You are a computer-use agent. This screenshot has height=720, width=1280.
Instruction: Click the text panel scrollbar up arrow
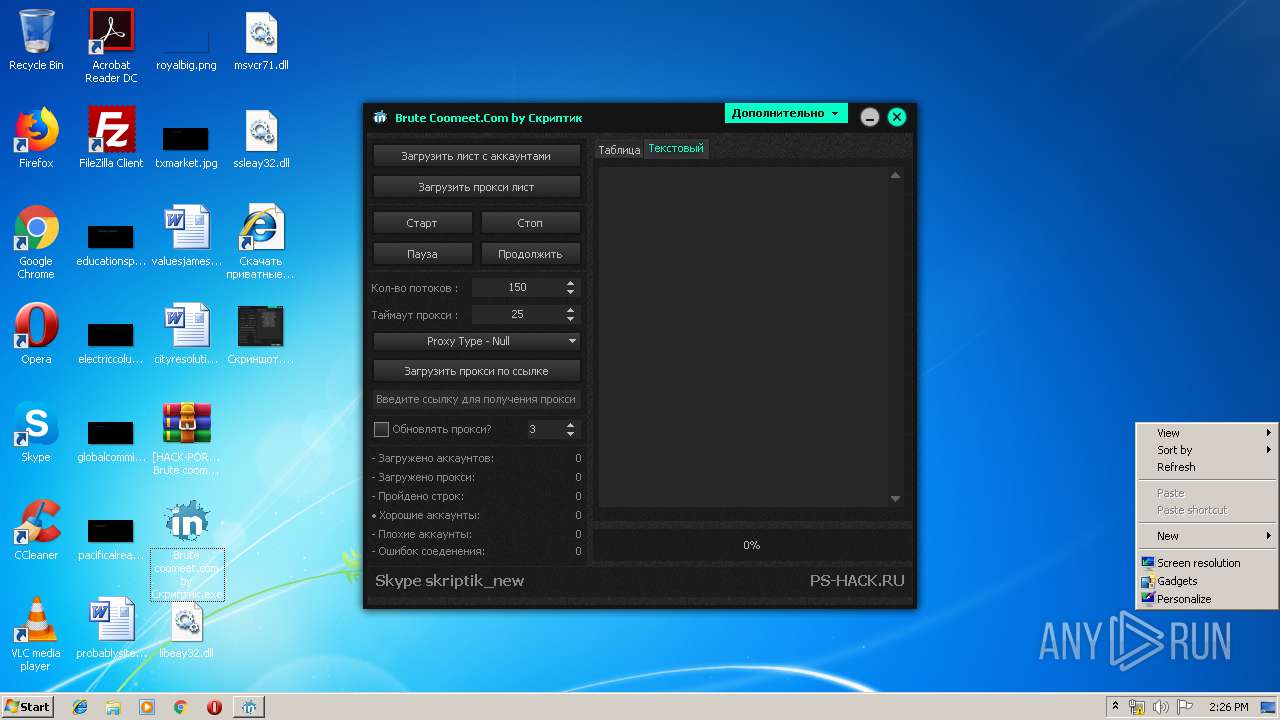click(x=895, y=175)
